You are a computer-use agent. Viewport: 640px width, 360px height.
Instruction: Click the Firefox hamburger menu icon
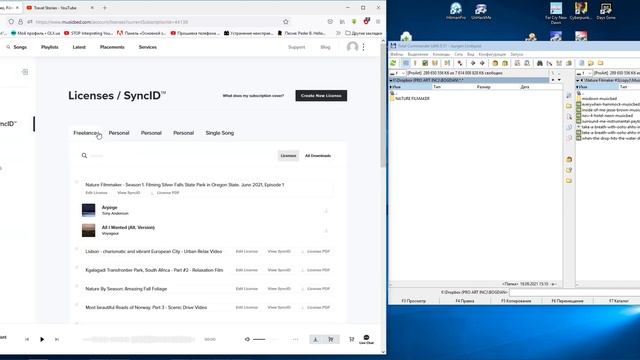[x=378, y=22]
